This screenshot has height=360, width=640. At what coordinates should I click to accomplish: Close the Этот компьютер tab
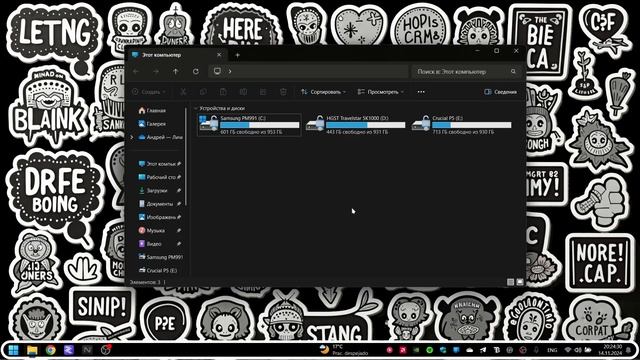click(x=219, y=55)
